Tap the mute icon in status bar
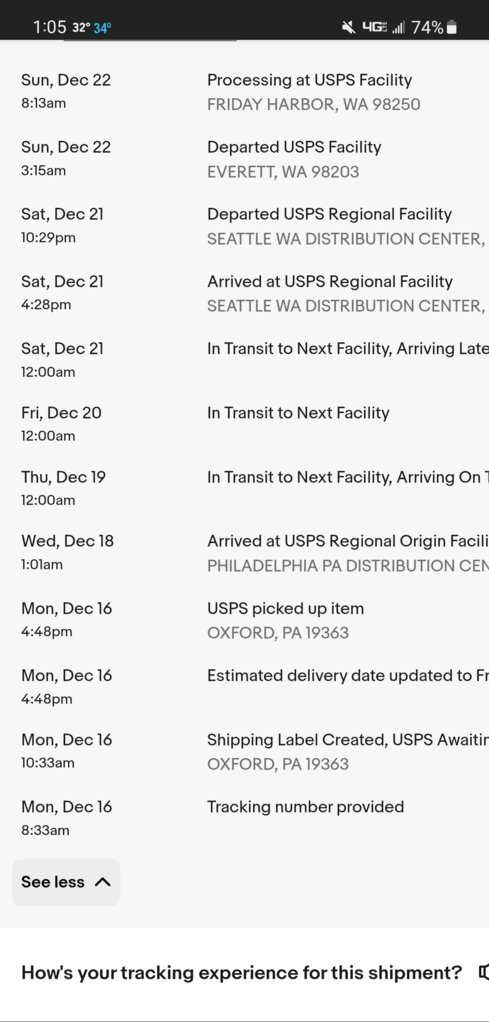This screenshot has height=1022, width=489. 349,27
